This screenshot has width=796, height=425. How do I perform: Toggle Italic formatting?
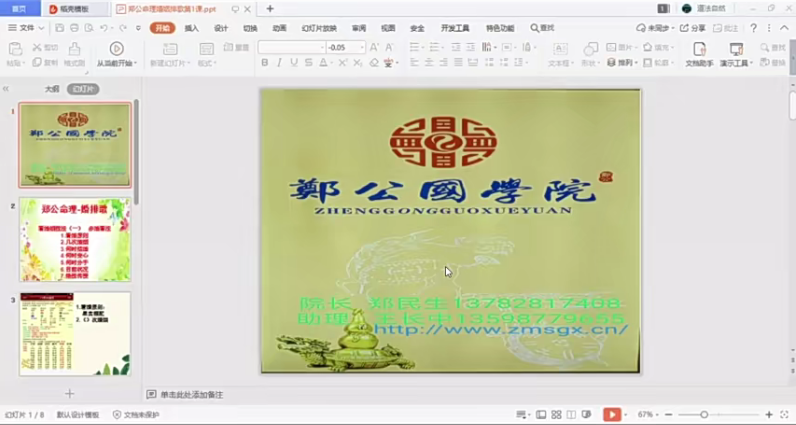279,62
